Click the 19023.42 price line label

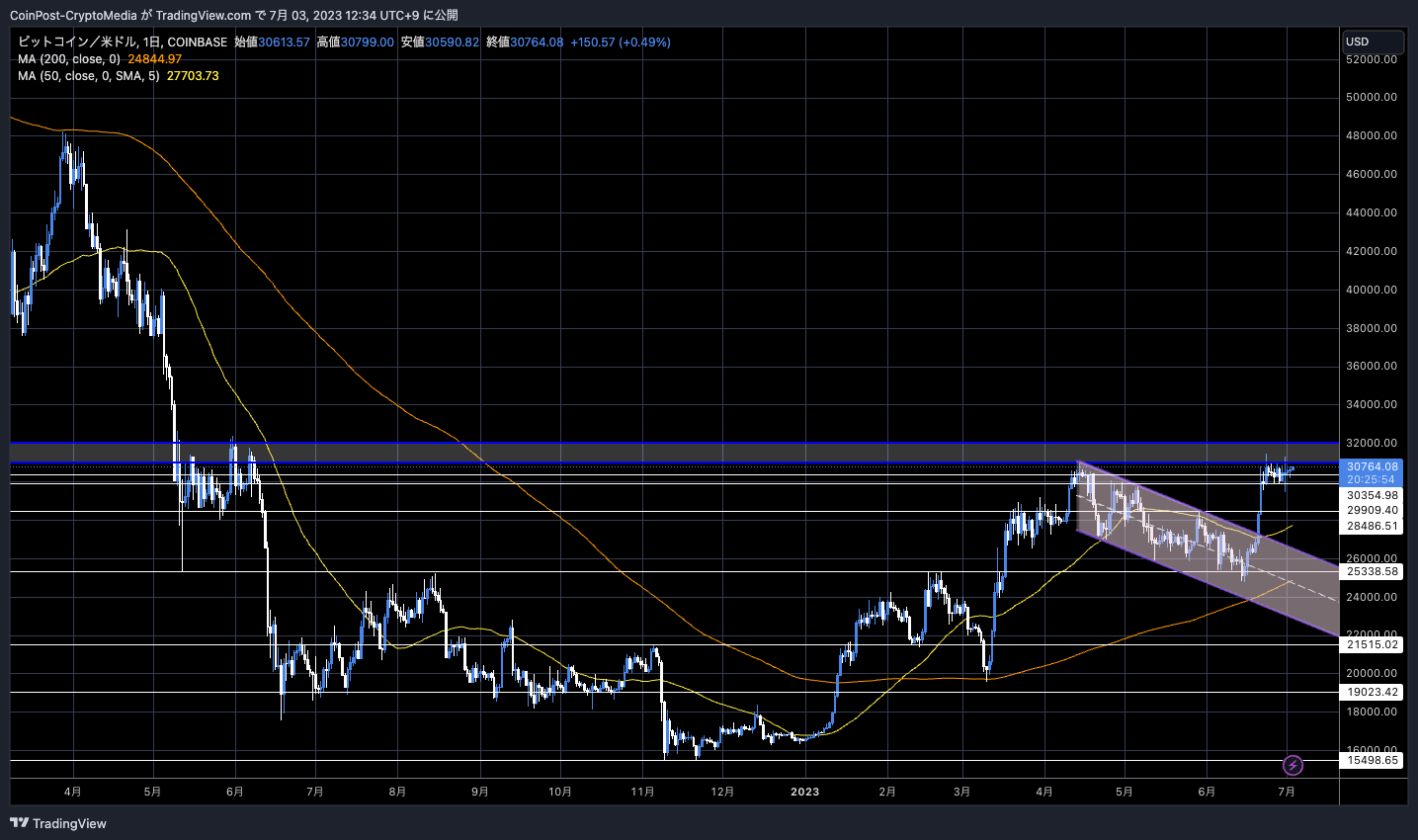[1373, 692]
